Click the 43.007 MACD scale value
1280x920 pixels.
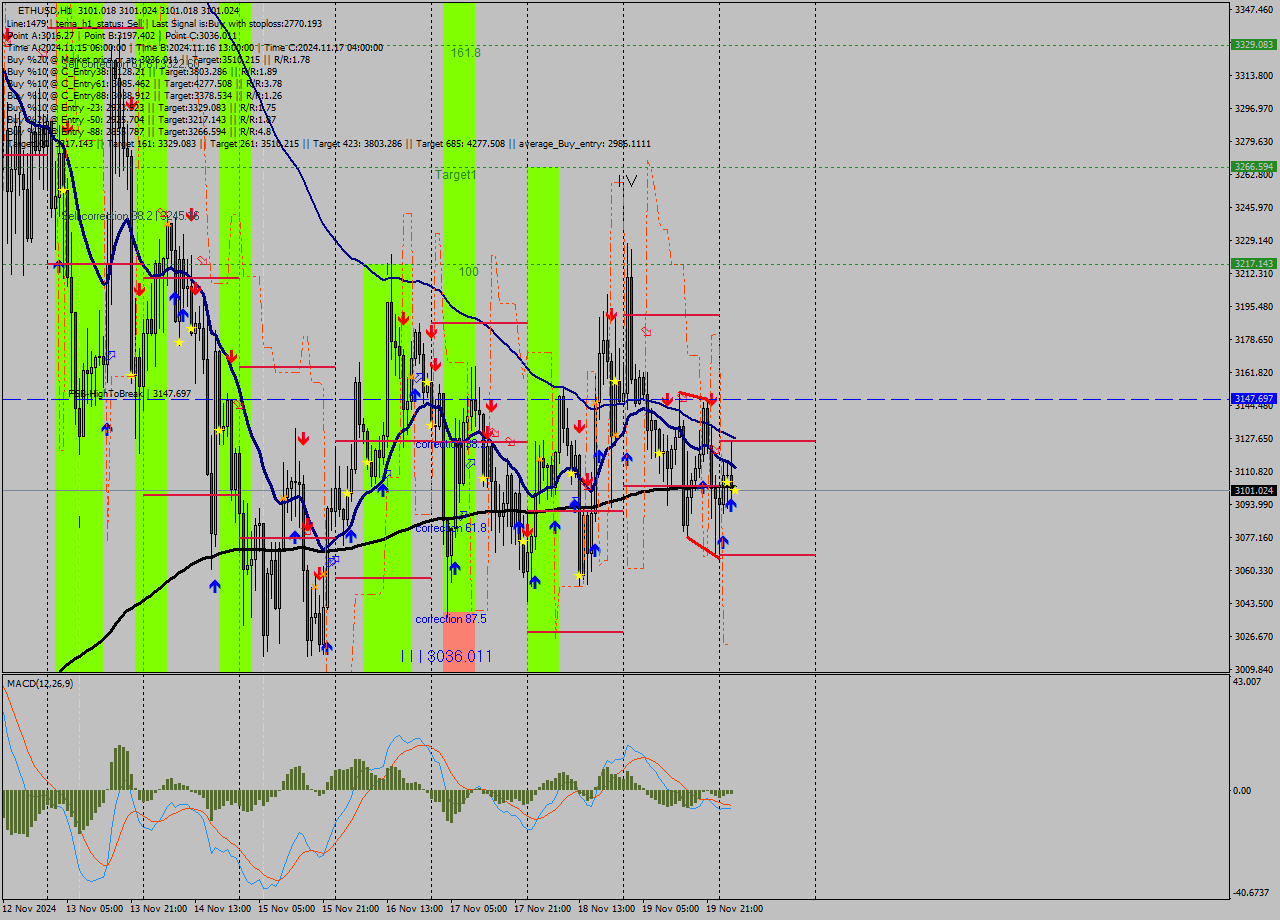(x=1249, y=681)
